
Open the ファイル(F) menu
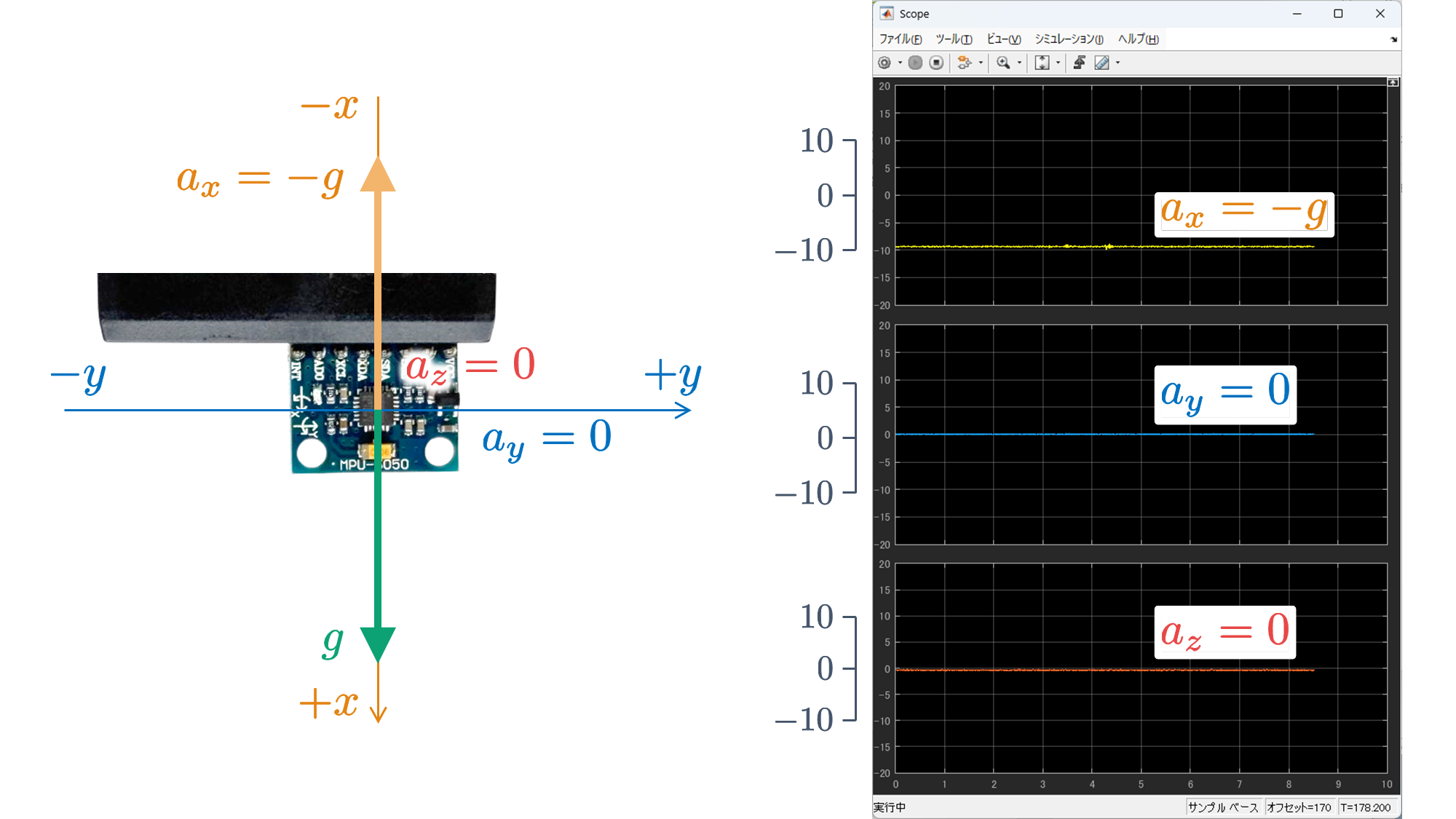pos(900,39)
